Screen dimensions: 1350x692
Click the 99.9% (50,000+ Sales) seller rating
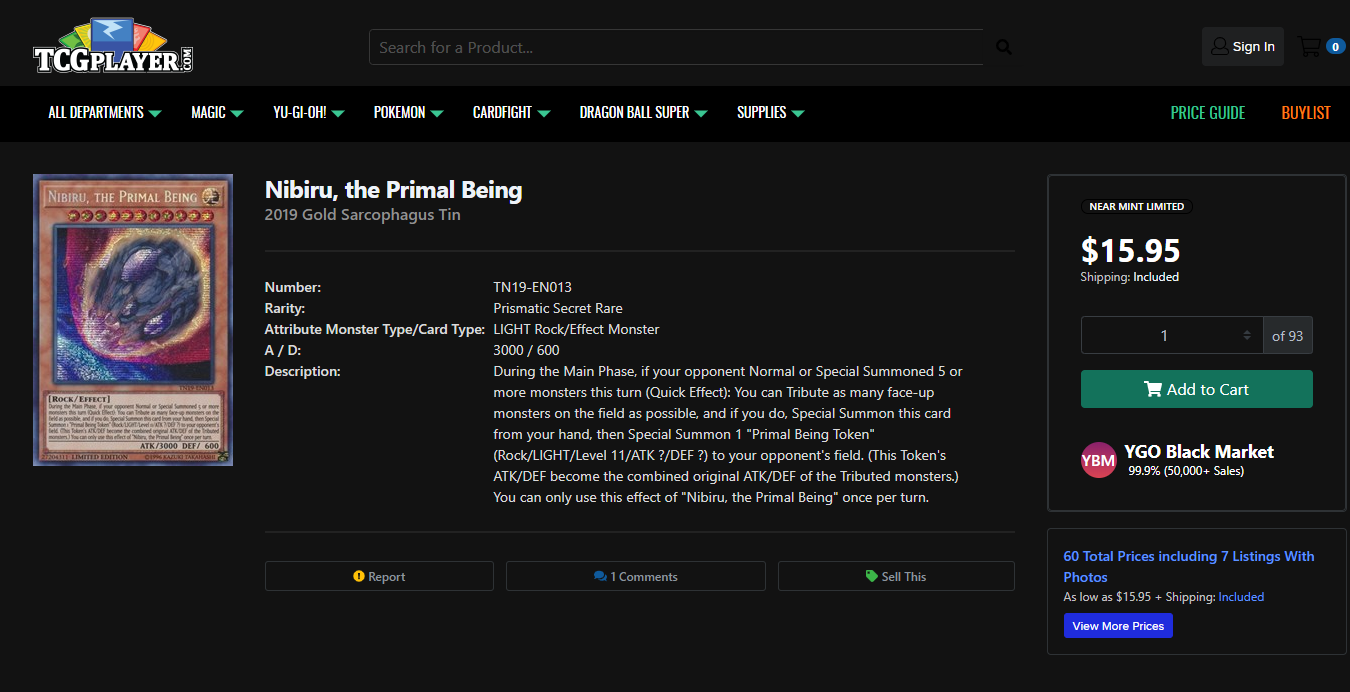[x=1186, y=471]
